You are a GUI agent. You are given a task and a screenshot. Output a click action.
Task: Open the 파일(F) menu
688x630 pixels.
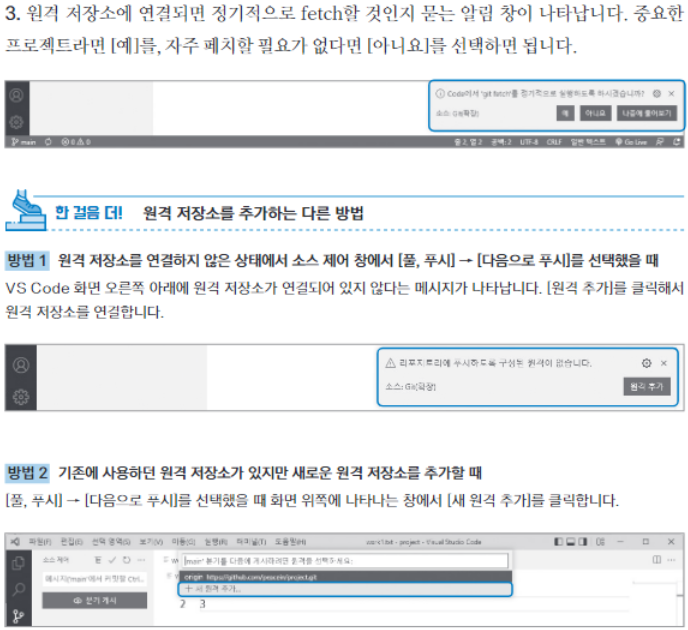click(x=40, y=542)
